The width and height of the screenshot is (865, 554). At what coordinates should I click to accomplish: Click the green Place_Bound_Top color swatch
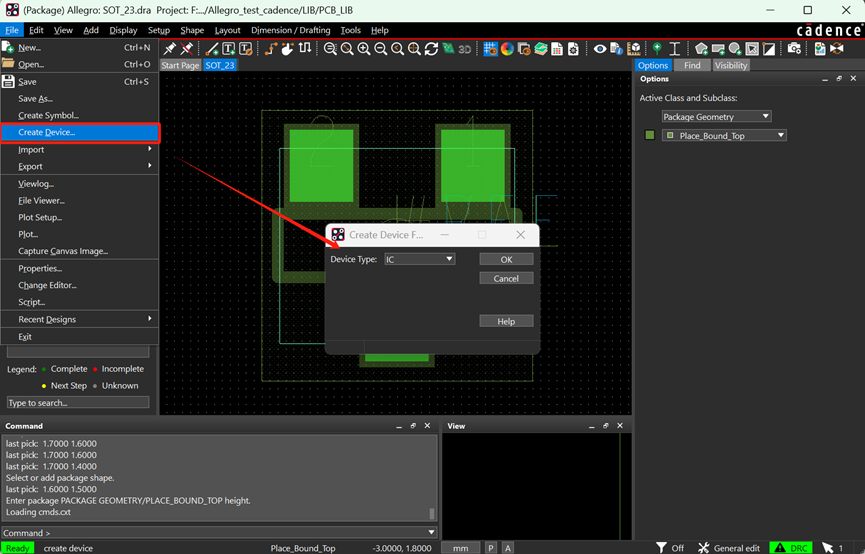tap(650, 135)
